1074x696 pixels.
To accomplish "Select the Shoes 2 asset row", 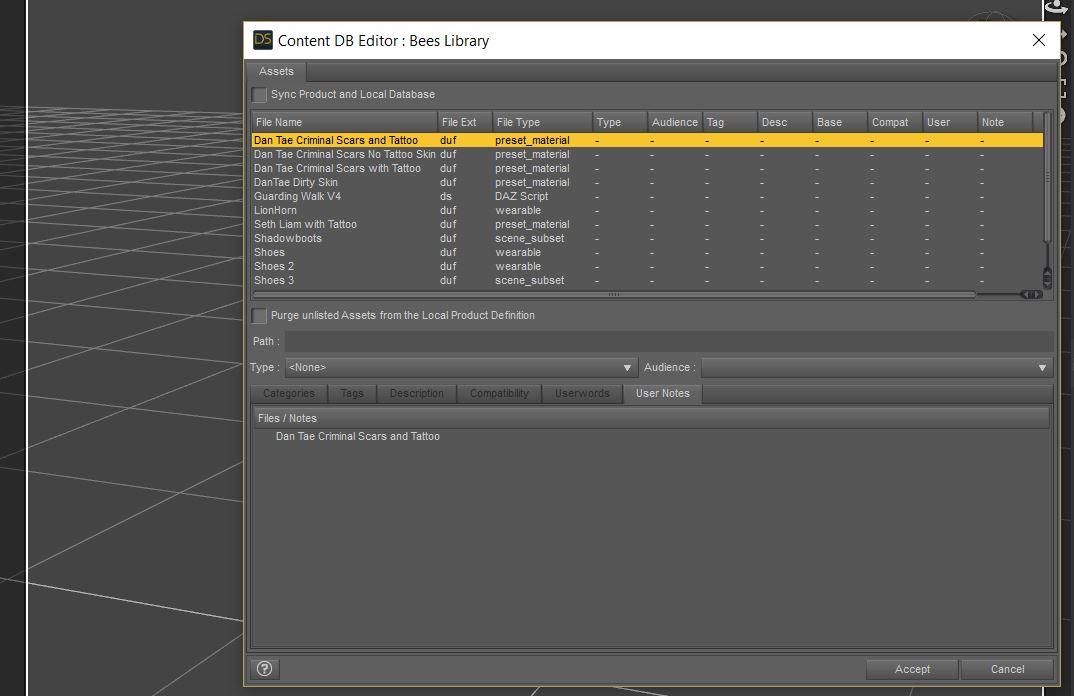I will tap(647, 266).
